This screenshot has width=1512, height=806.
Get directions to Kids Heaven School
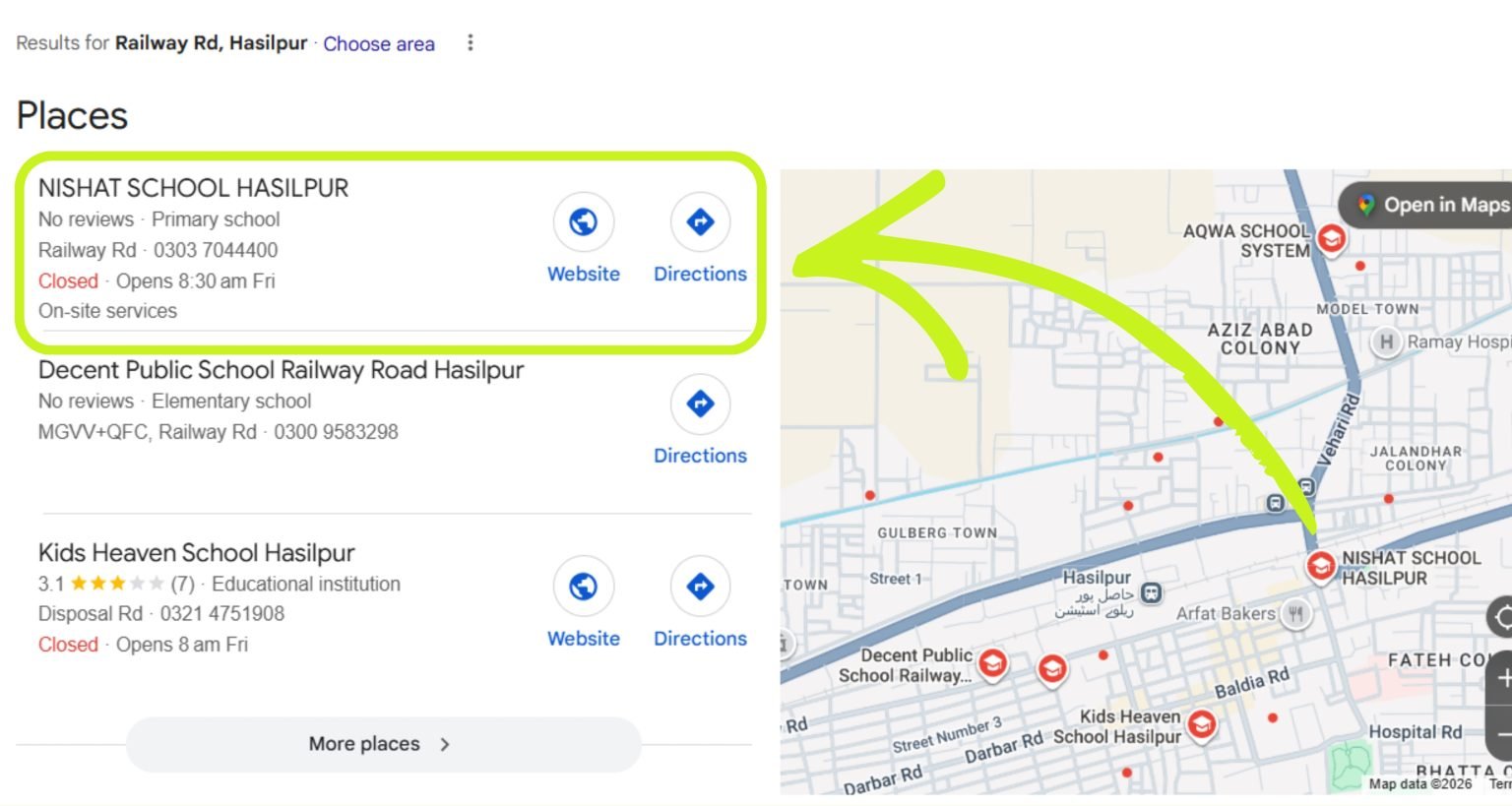[700, 603]
